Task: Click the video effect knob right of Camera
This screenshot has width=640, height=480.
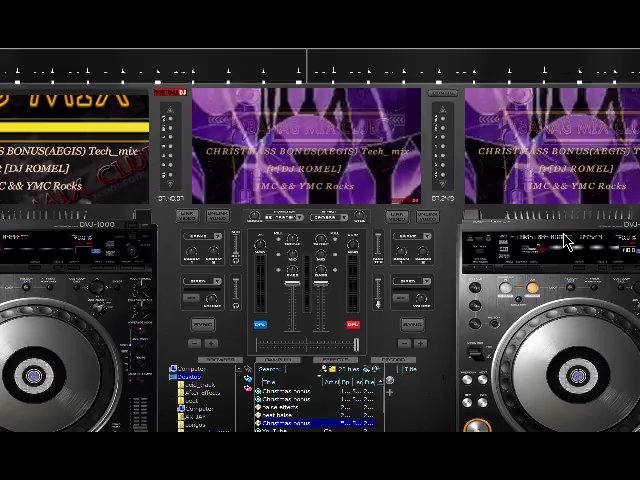Action: tap(359, 215)
